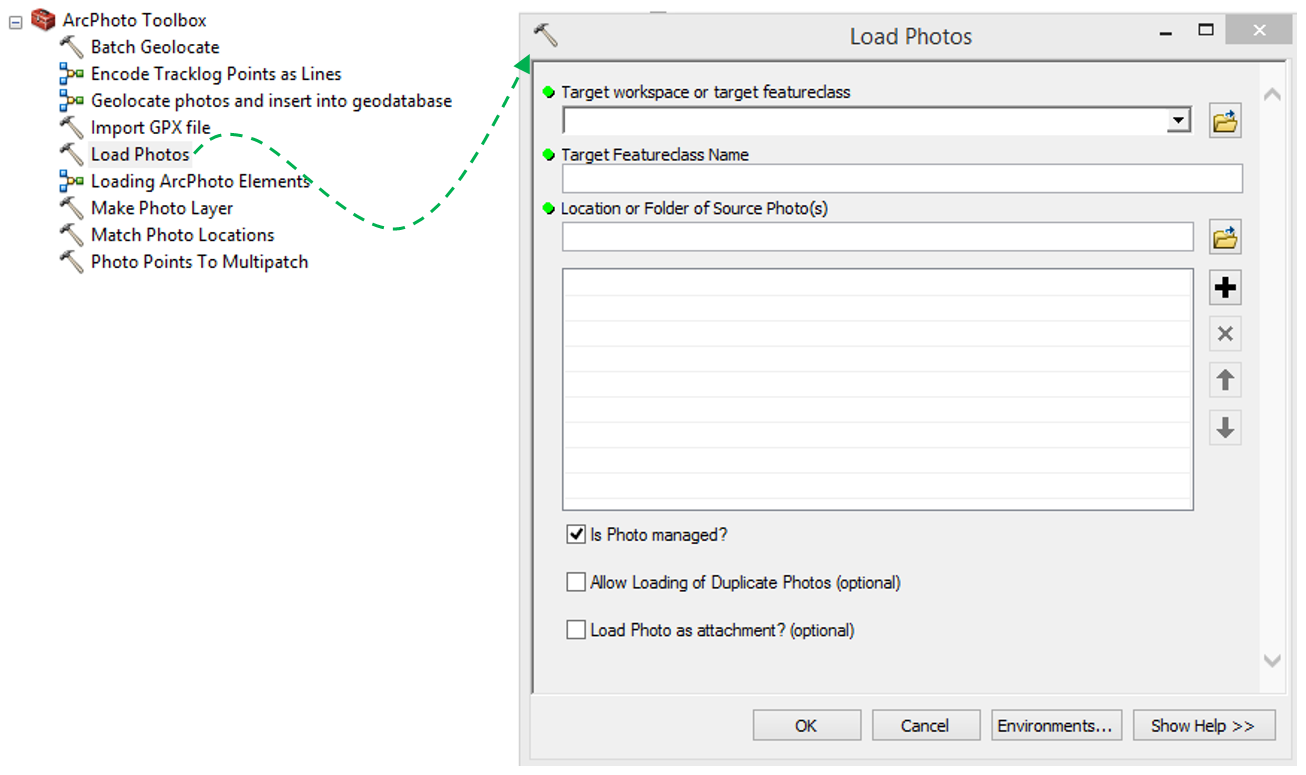Image resolution: width=1306 pixels, height=775 pixels.
Task: Click the Target Featureclass Name field
Action: [902, 179]
